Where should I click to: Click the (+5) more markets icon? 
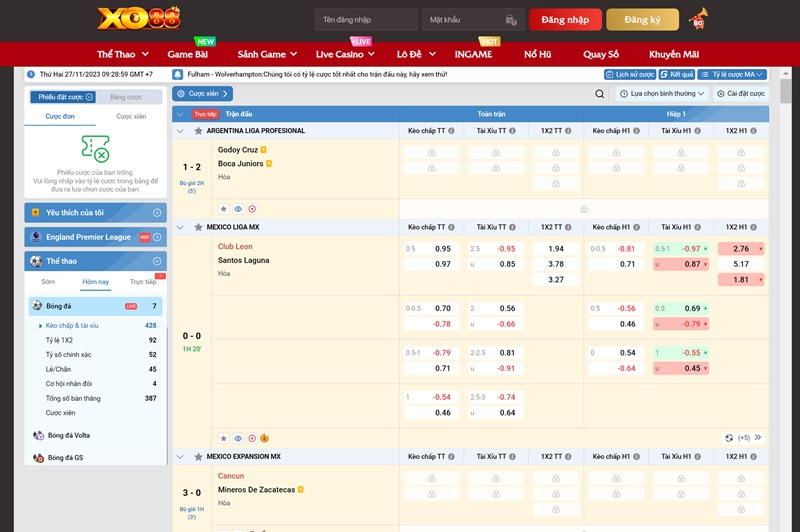point(729,438)
